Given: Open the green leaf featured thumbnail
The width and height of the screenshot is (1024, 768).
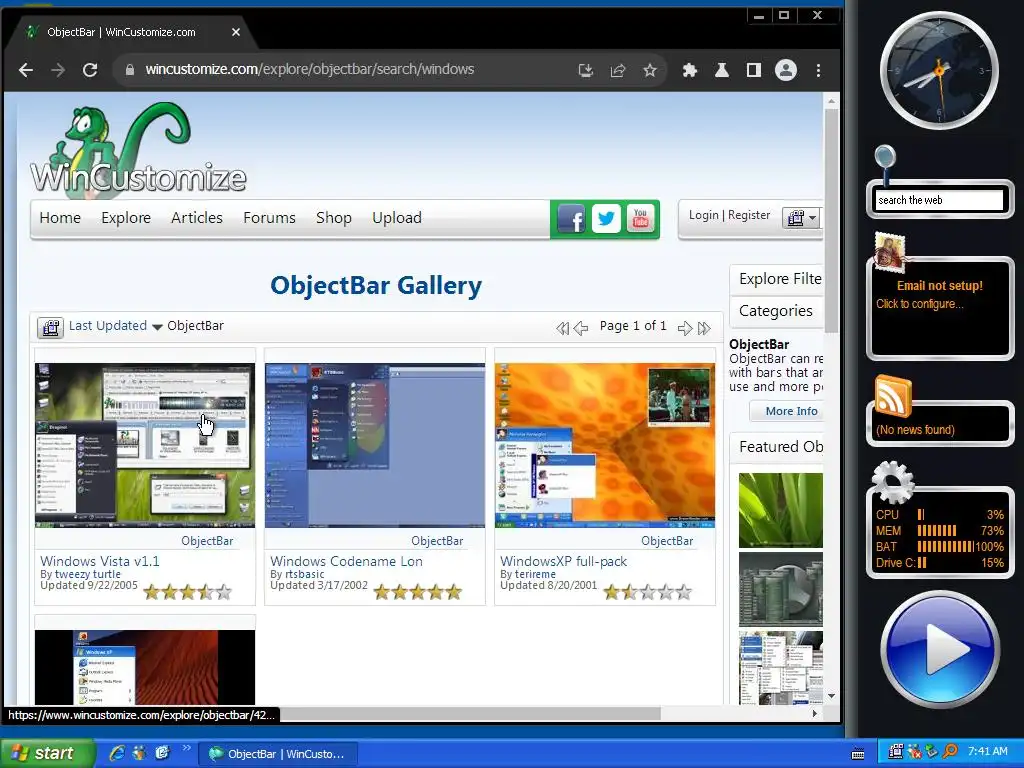Looking at the screenshot, I should pyautogui.click(x=780, y=510).
